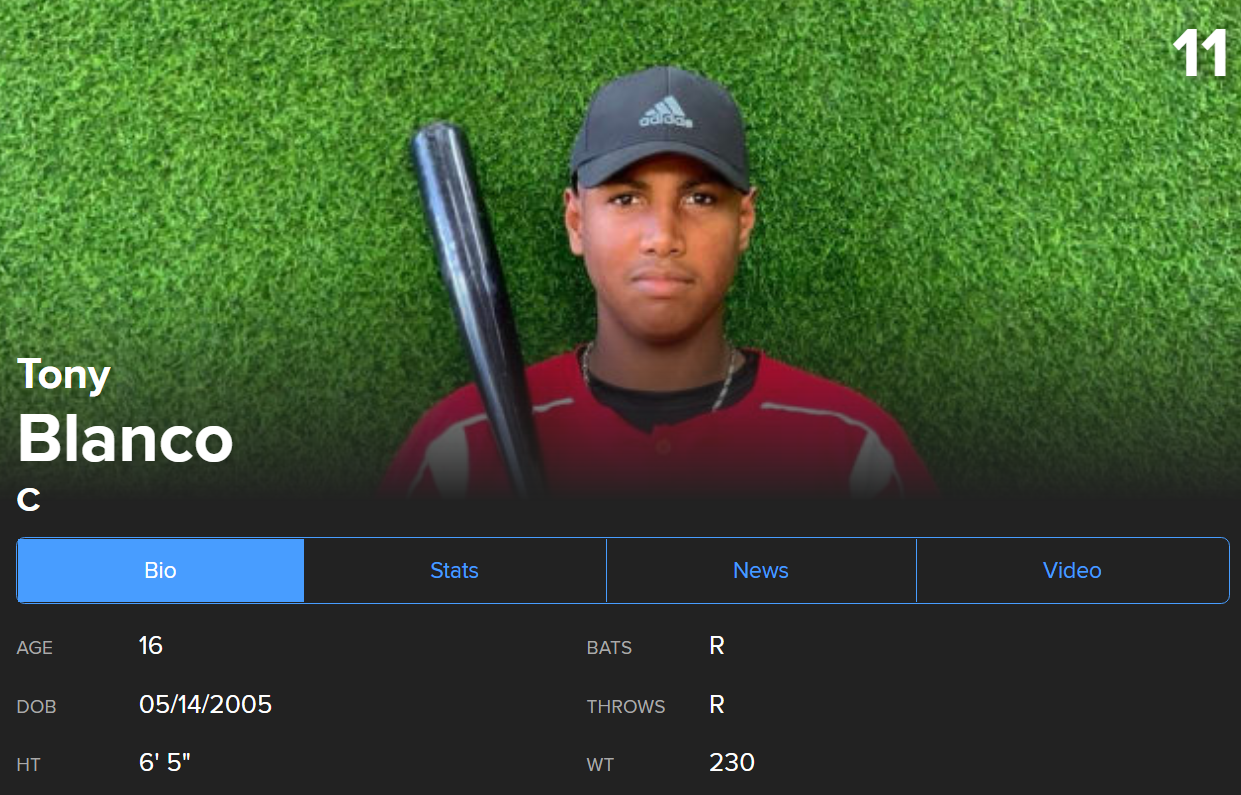Click the DOB label
Image resolution: width=1241 pixels, height=795 pixels.
point(37,707)
